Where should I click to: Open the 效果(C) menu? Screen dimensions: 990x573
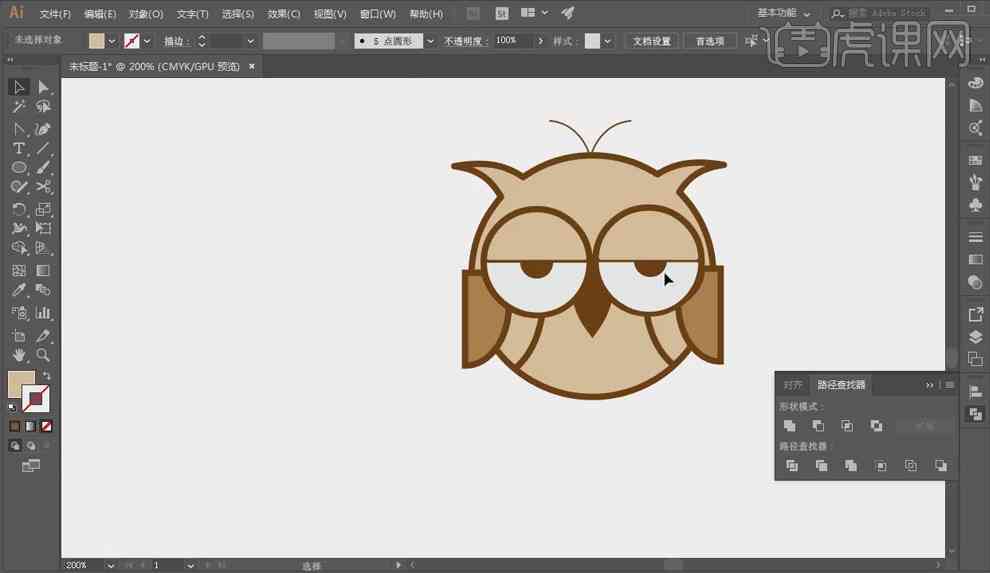[283, 13]
